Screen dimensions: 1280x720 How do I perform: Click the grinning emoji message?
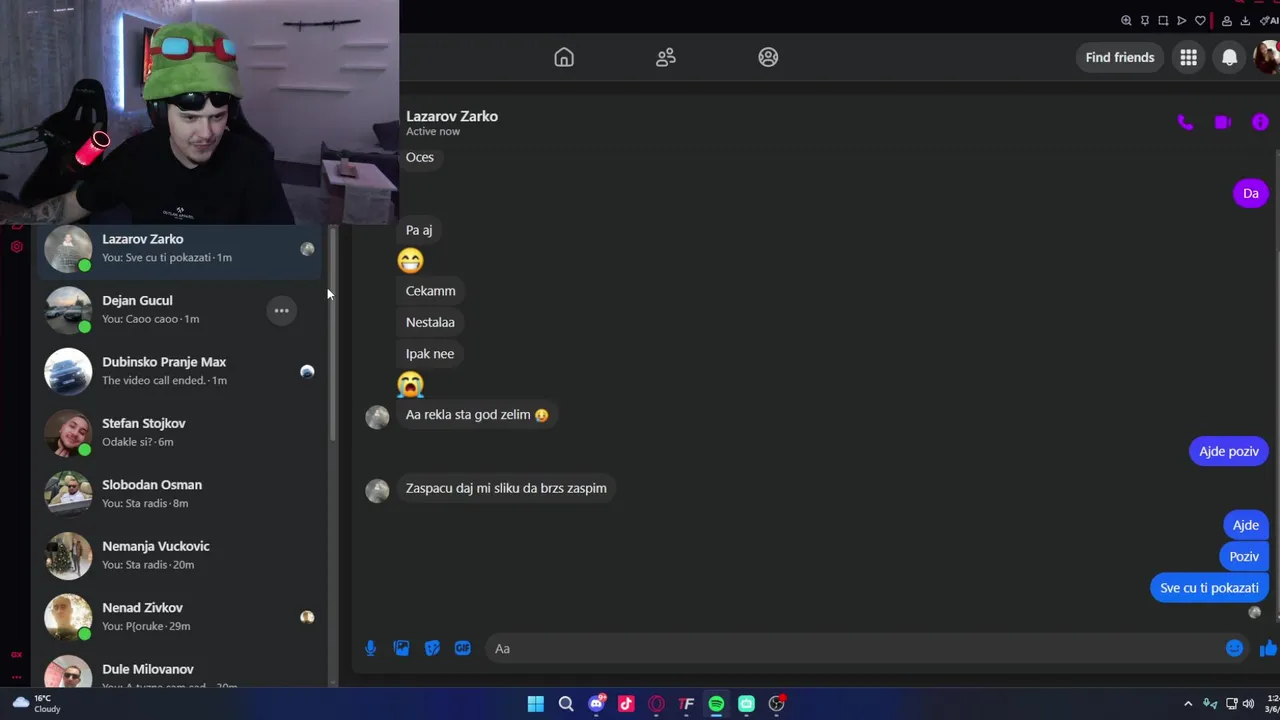[x=410, y=261]
